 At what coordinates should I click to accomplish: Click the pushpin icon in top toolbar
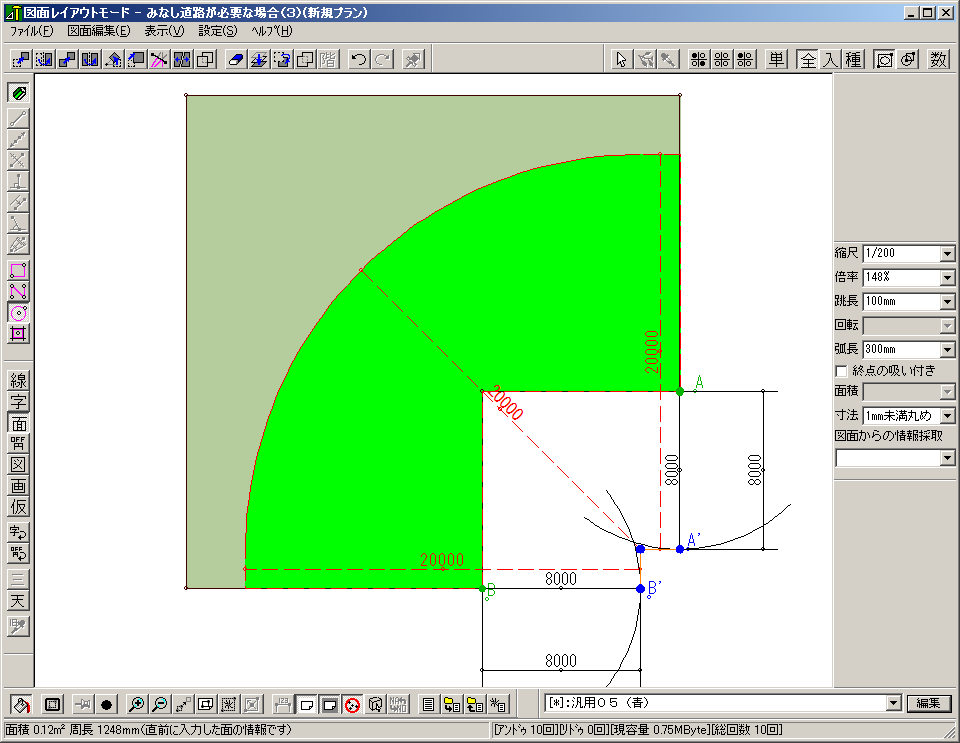pyautogui.click(x=414, y=59)
